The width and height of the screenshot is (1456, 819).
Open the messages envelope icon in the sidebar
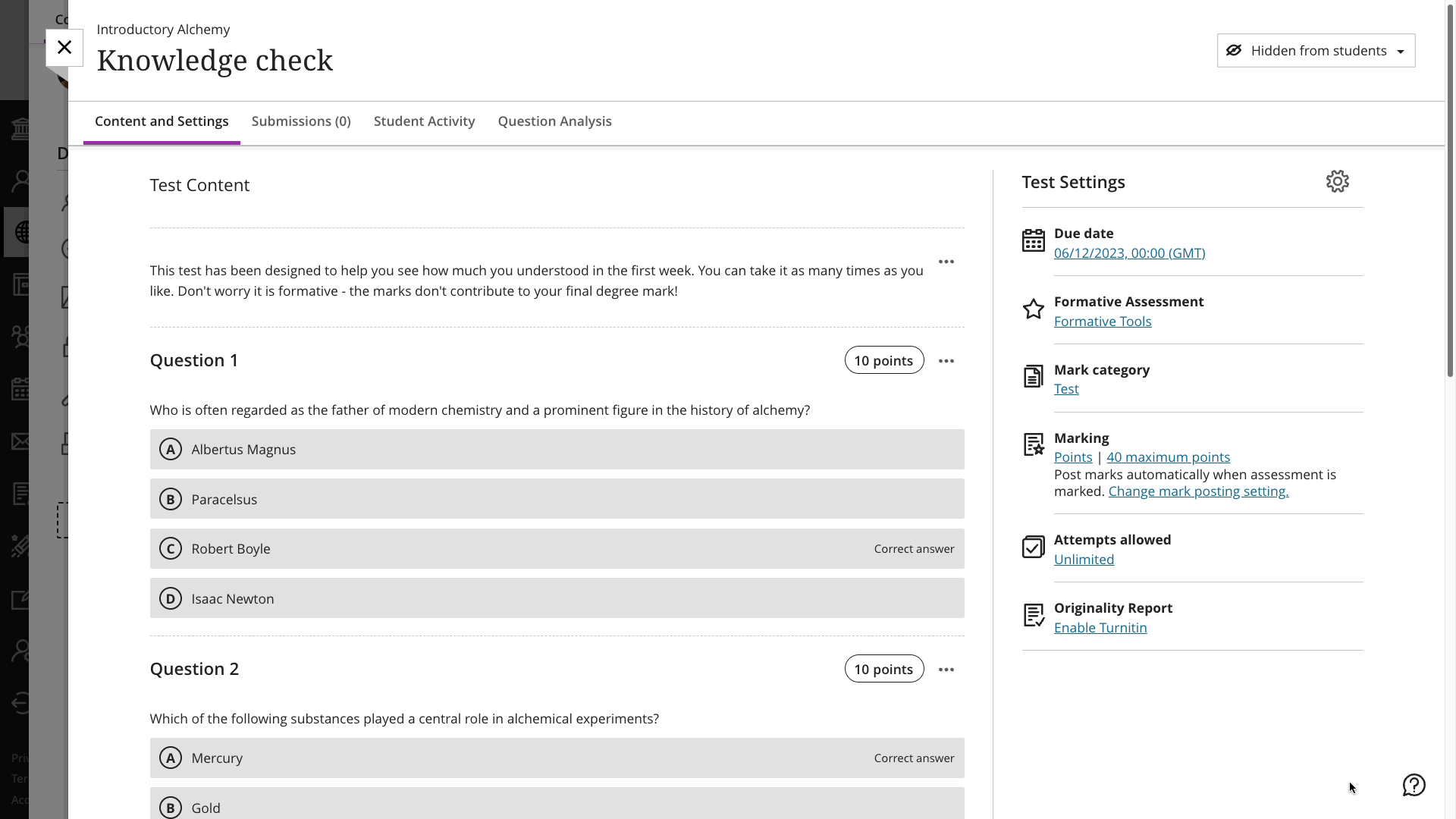(20, 441)
